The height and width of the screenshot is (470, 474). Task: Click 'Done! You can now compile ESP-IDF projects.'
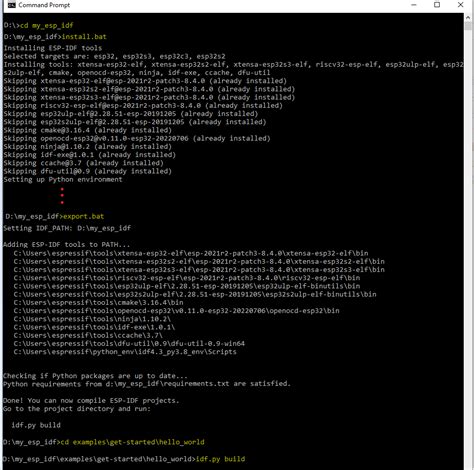[91, 401]
